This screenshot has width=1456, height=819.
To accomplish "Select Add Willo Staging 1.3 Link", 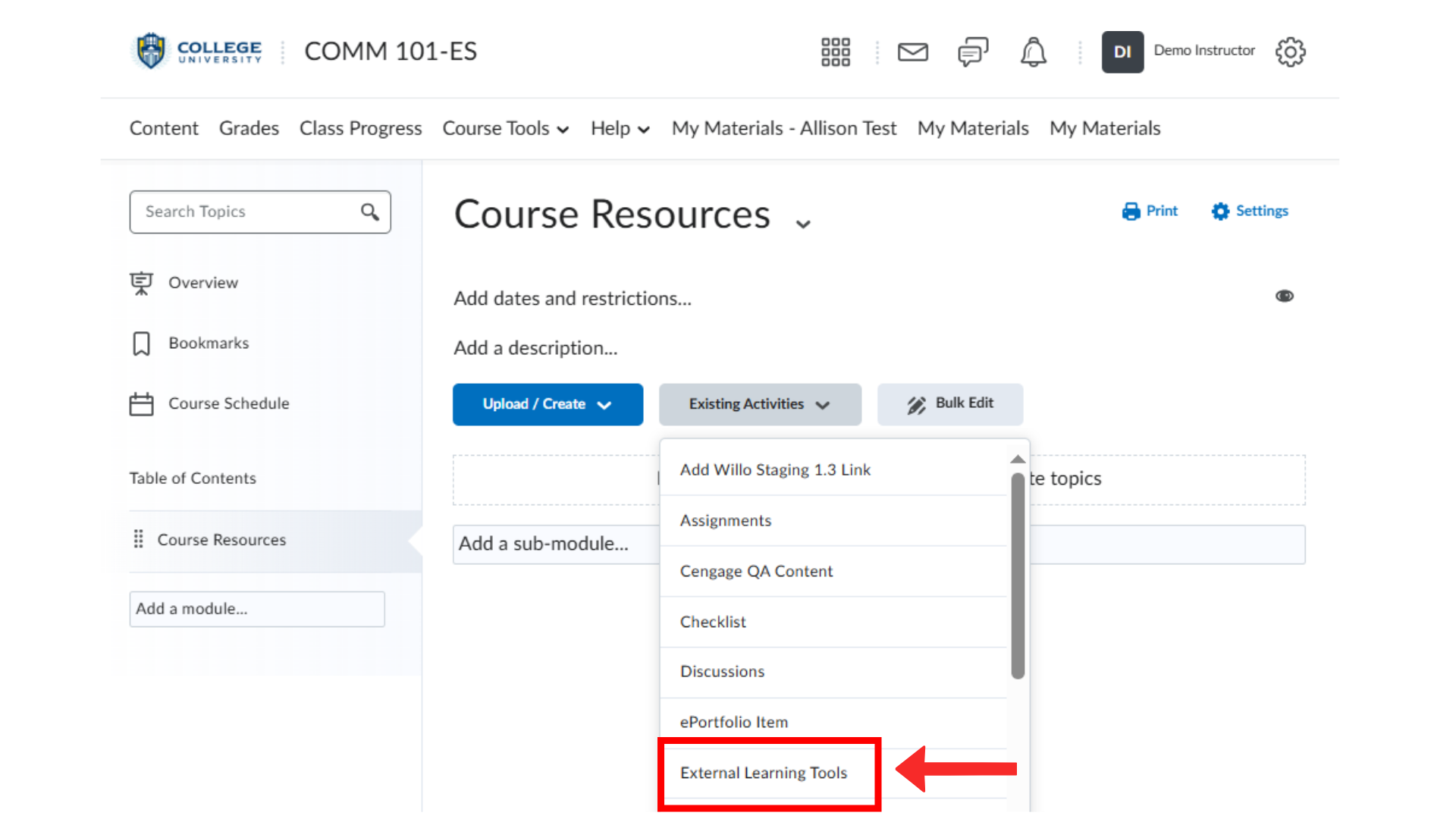I will click(833, 469).
